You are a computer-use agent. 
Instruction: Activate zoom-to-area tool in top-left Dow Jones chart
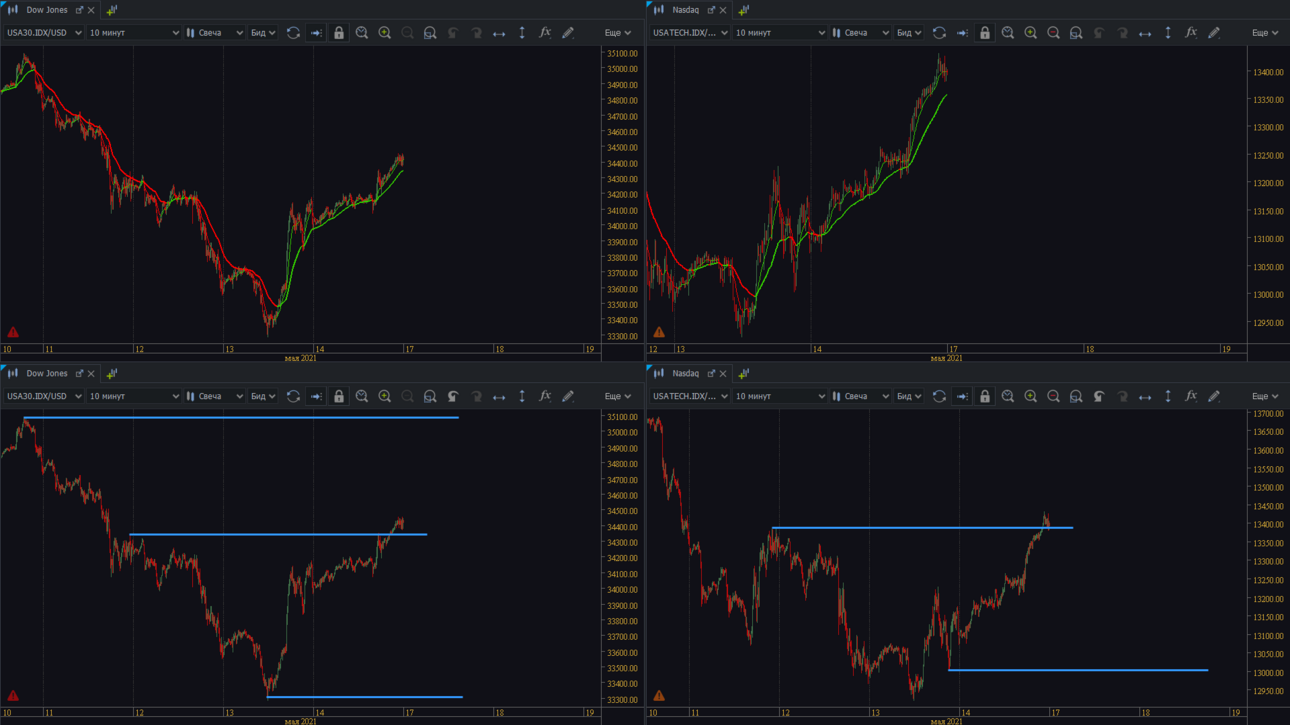tap(430, 33)
